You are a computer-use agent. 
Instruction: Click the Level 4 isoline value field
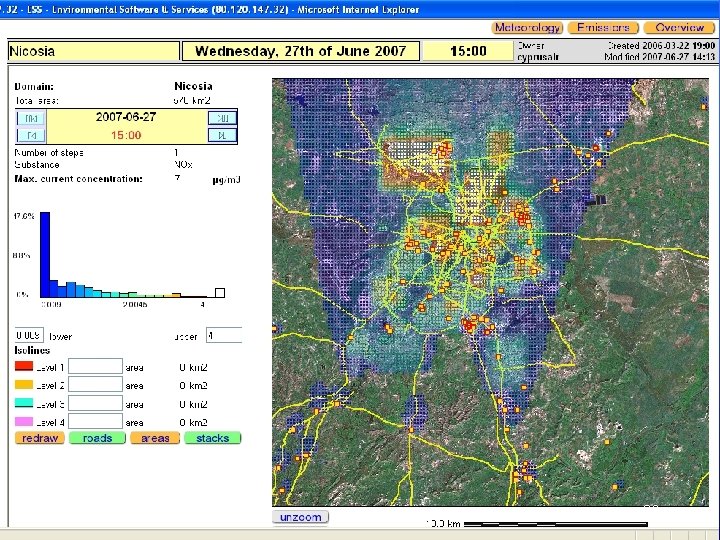click(x=95, y=421)
